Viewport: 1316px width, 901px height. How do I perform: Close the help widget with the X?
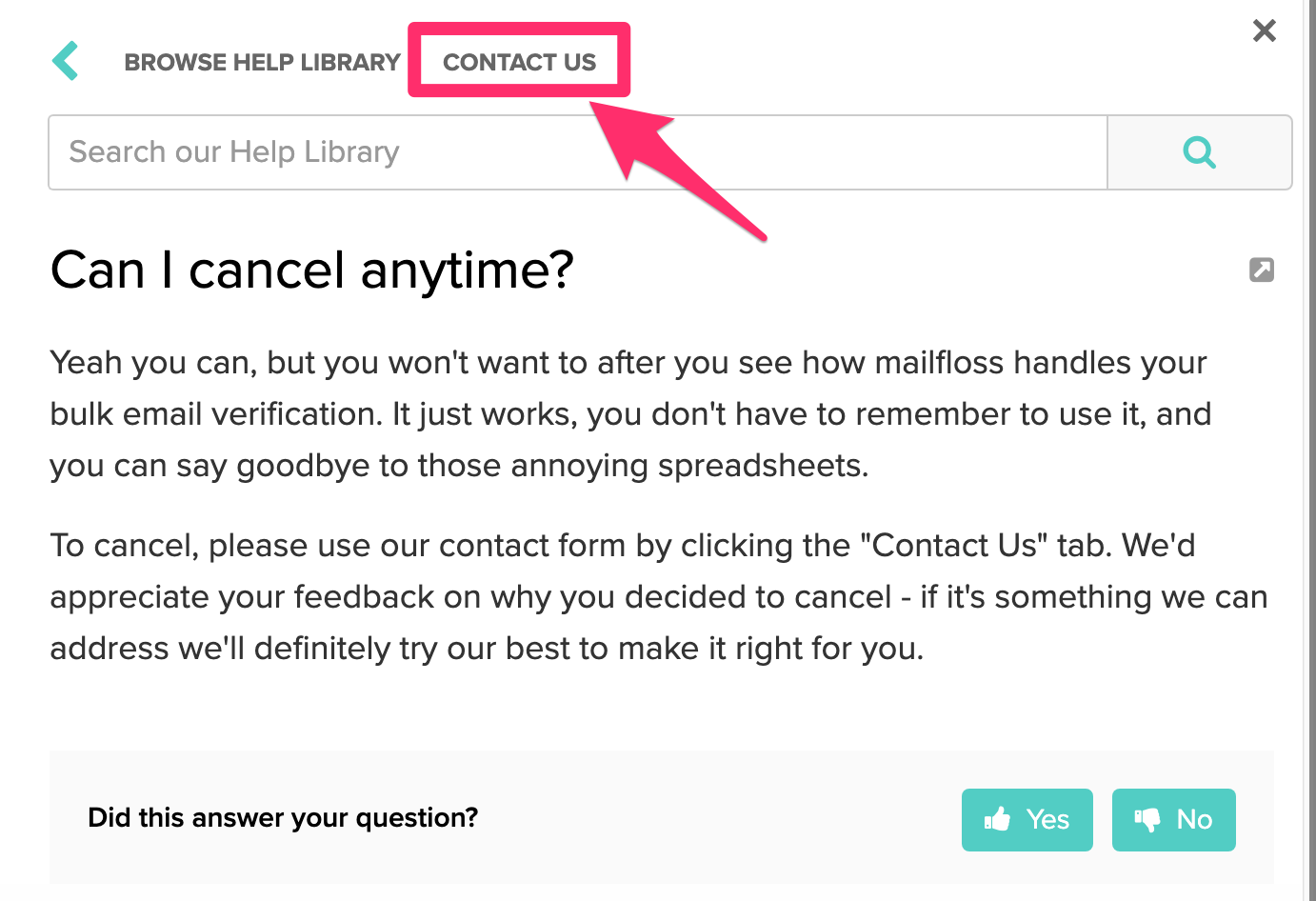coord(1265,30)
